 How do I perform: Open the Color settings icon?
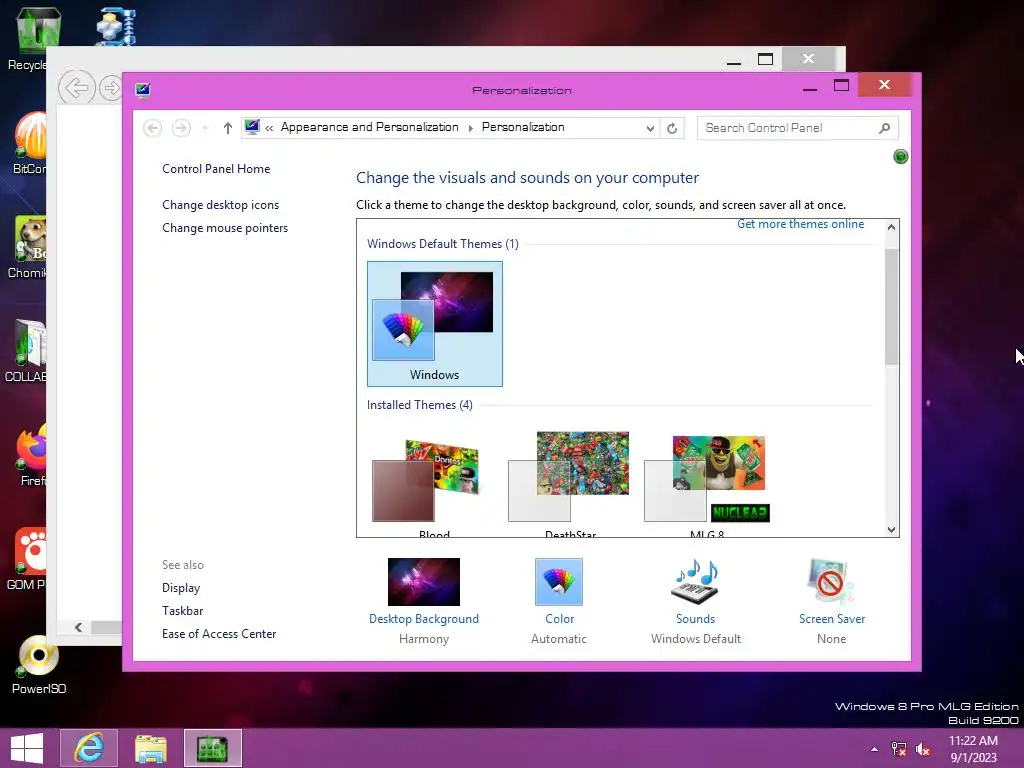(558, 581)
